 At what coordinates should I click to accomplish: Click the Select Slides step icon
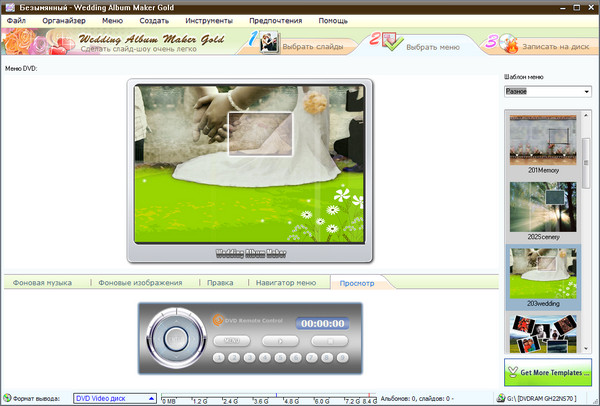click(270, 45)
